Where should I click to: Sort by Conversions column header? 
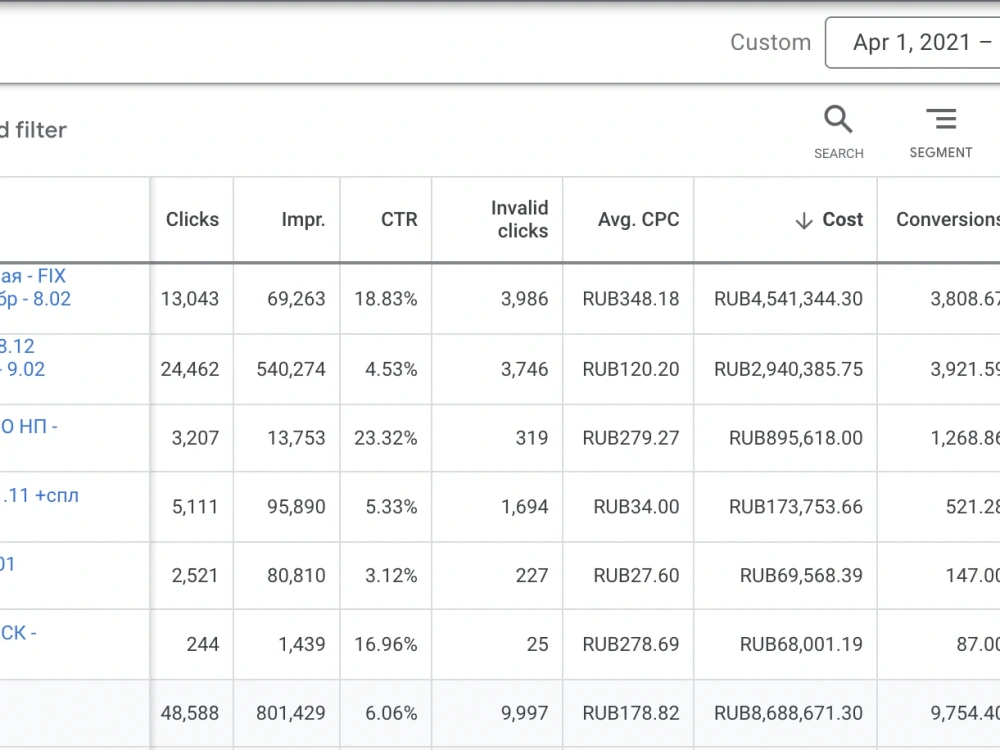pos(947,219)
